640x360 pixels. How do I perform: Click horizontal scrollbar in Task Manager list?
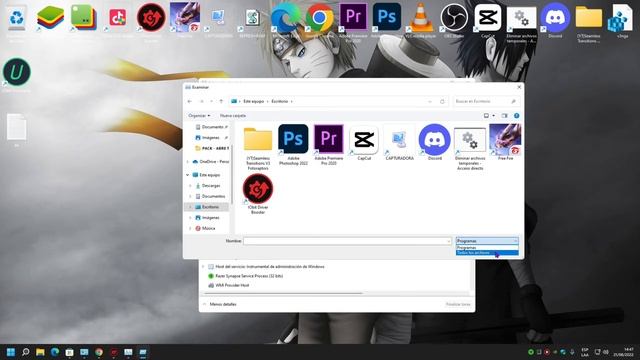pos(282,293)
